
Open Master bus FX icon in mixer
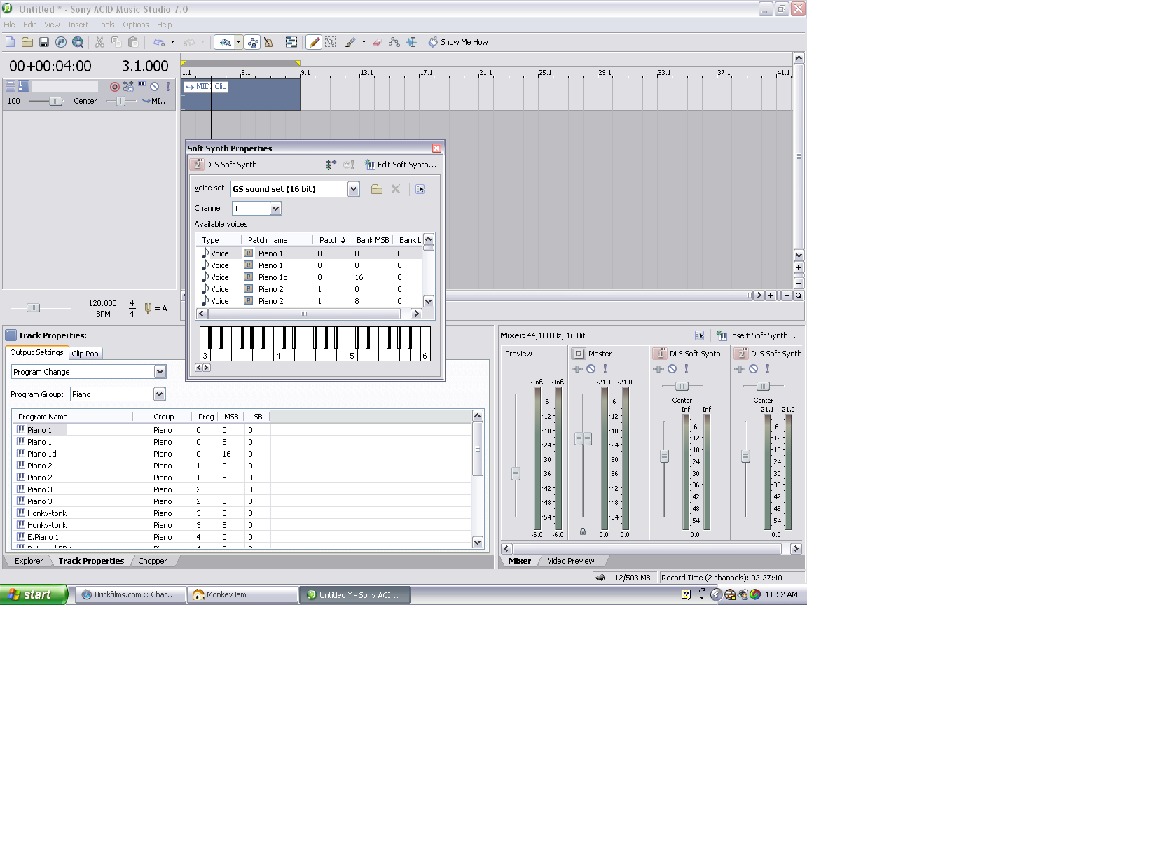point(577,370)
